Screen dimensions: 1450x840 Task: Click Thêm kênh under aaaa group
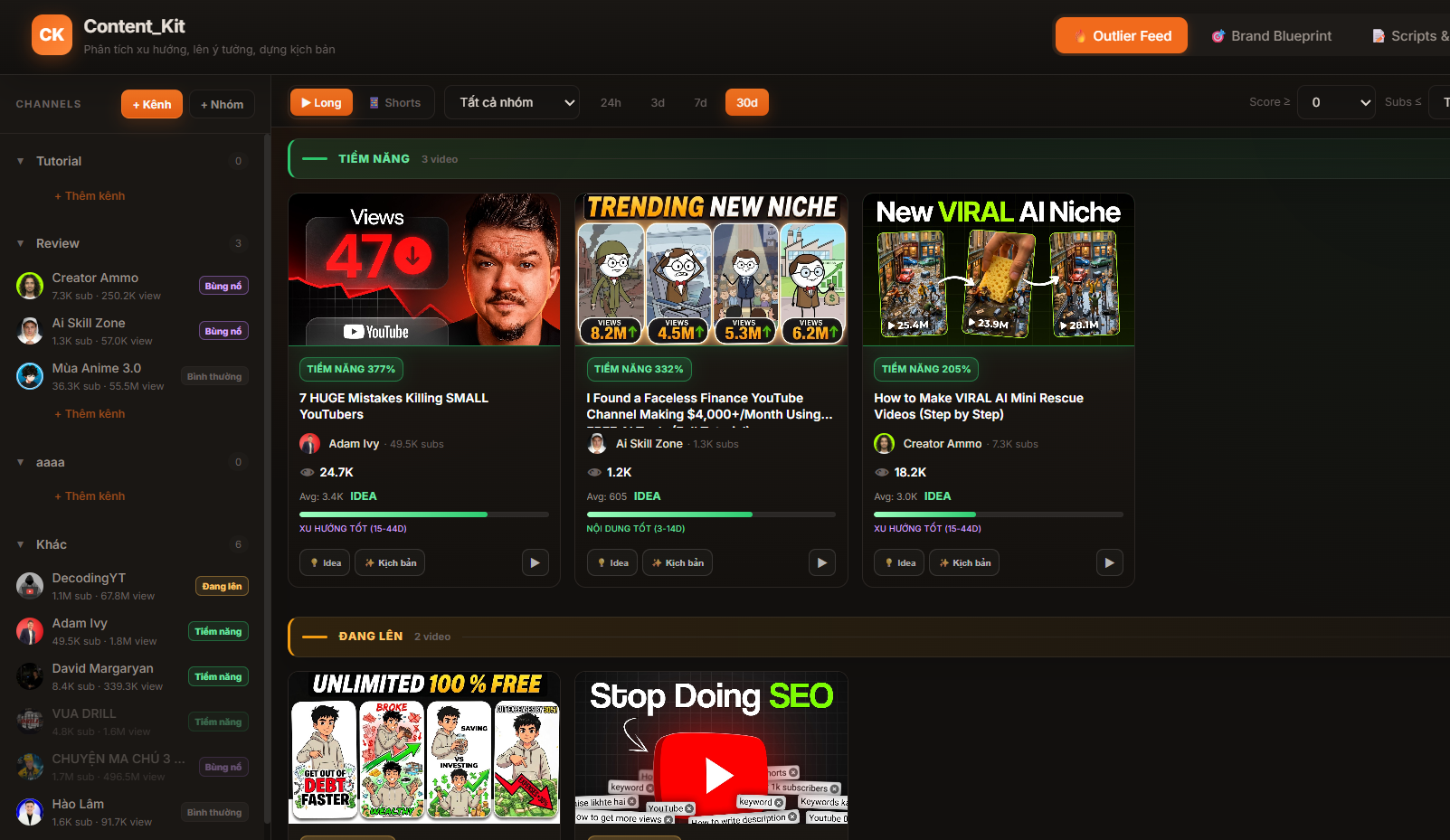(90, 496)
